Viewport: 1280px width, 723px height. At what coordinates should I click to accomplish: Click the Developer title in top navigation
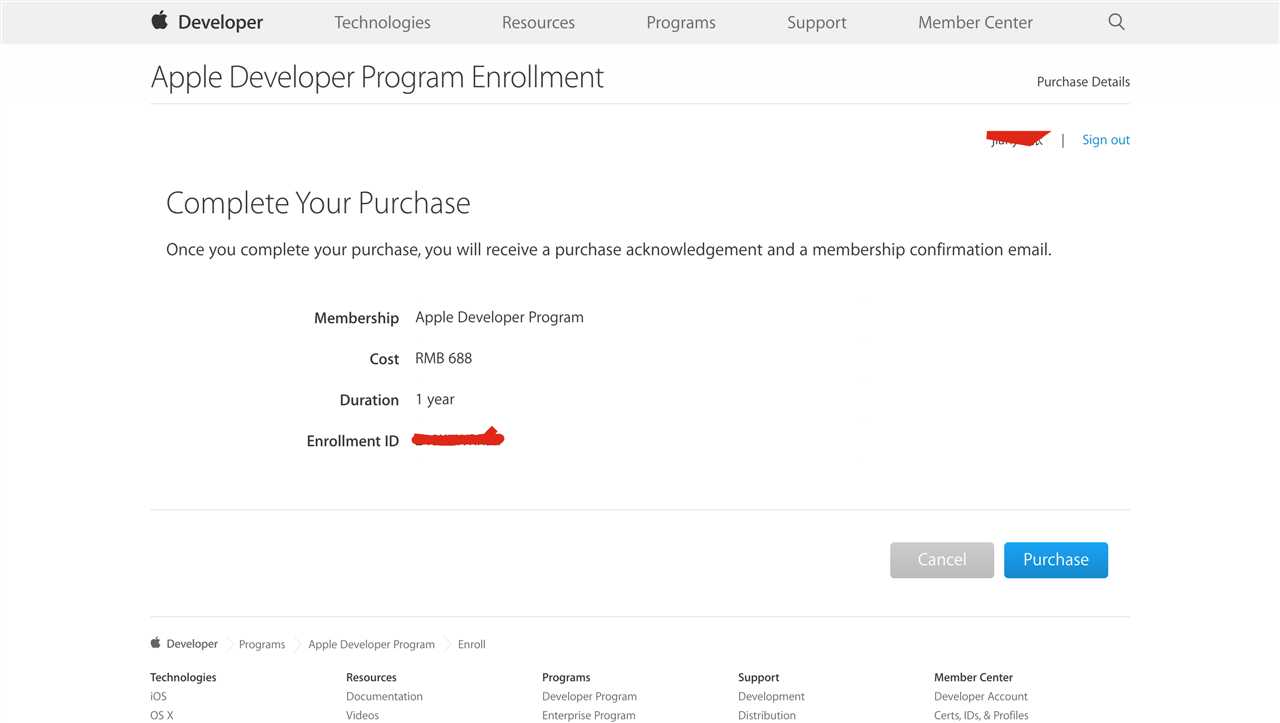(x=220, y=22)
